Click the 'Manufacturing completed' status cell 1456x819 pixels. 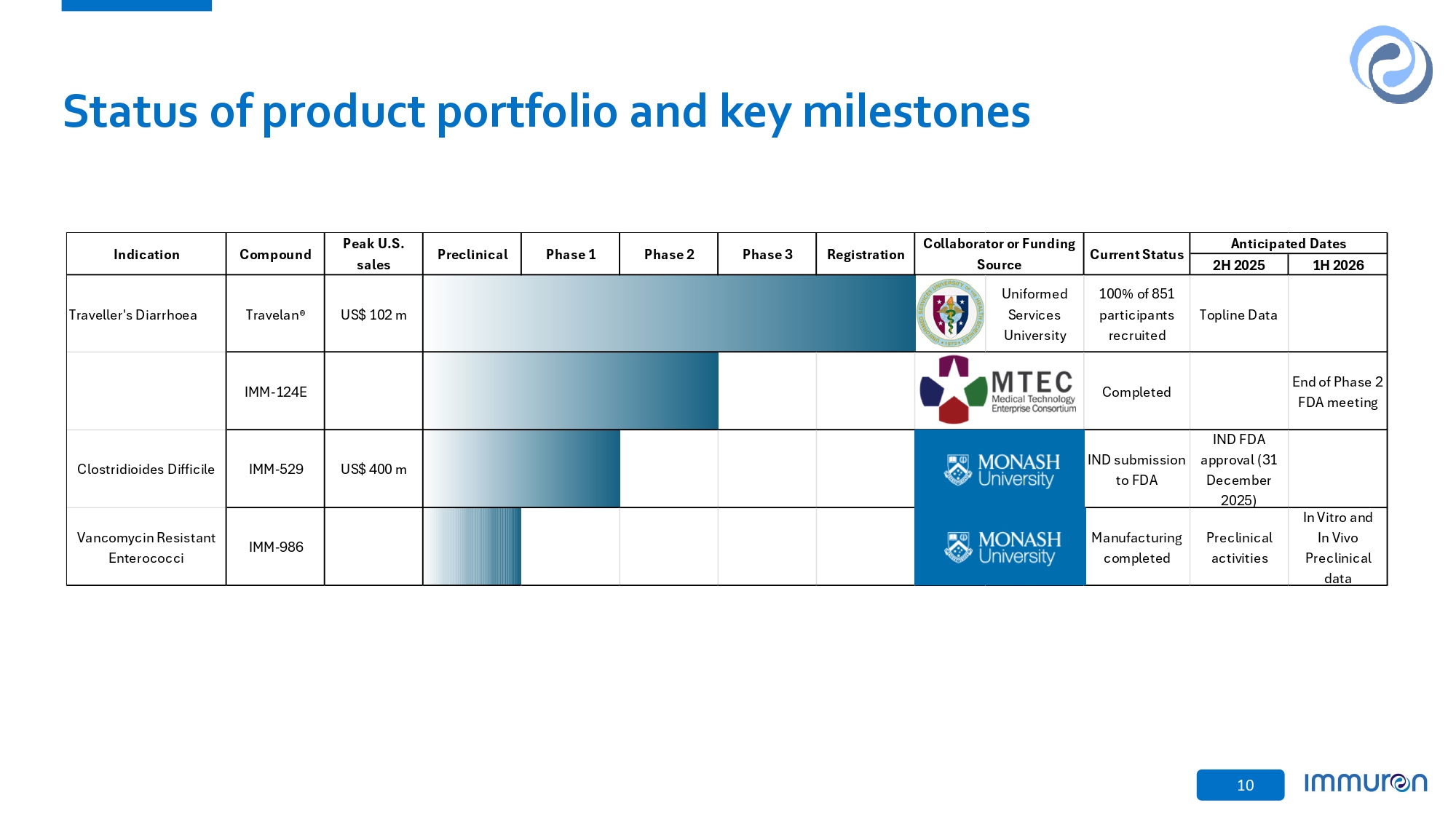1136,547
